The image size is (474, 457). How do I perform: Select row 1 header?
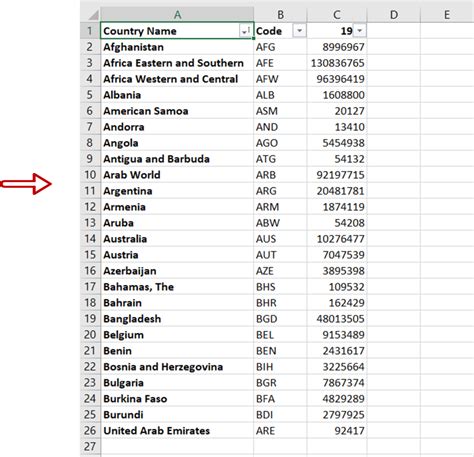(x=90, y=31)
